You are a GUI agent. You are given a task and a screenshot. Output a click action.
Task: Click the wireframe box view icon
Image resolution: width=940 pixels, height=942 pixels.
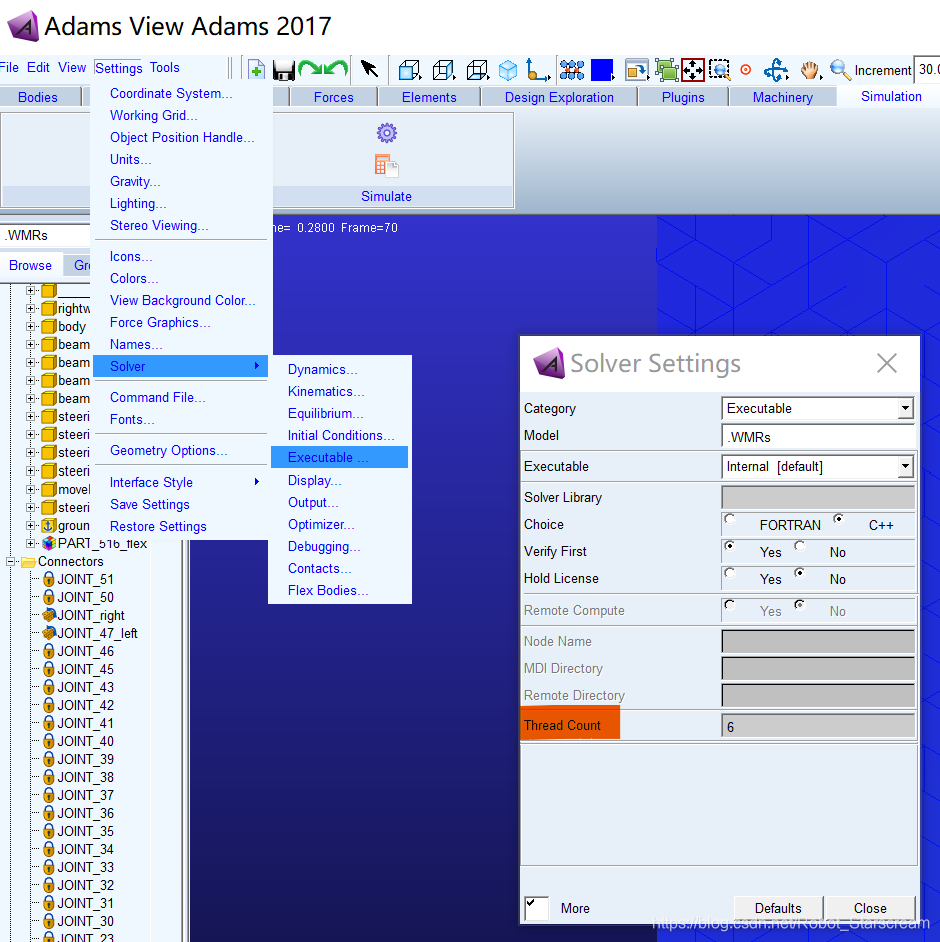[444, 70]
